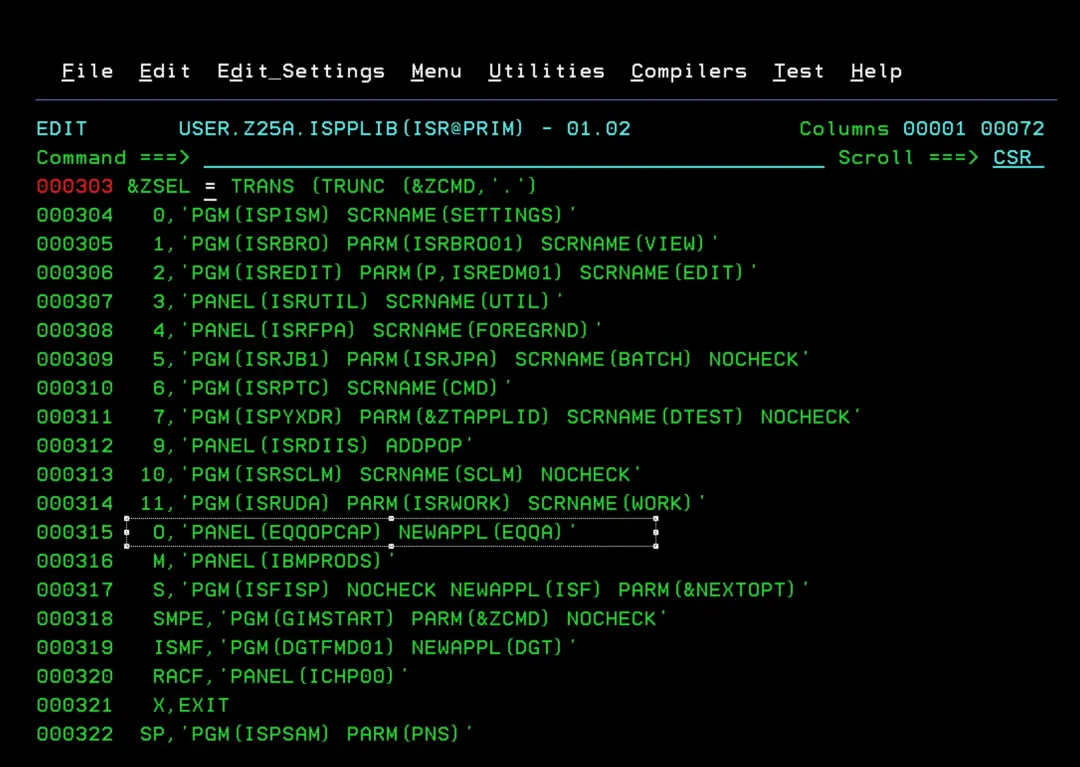Image resolution: width=1080 pixels, height=767 pixels.
Task: Open the Help menu
Action: pyautogui.click(x=876, y=72)
